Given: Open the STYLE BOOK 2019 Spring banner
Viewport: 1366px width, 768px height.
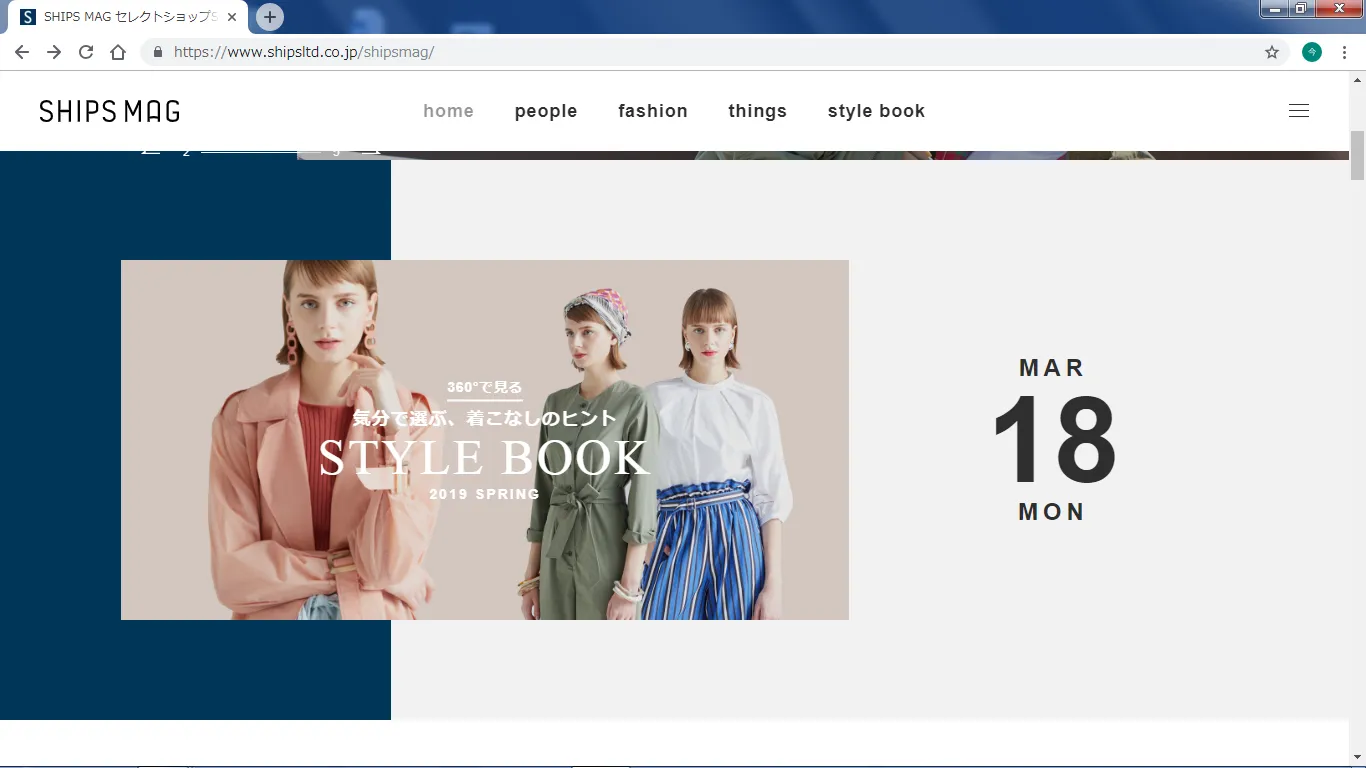Looking at the screenshot, I should click(x=485, y=440).
